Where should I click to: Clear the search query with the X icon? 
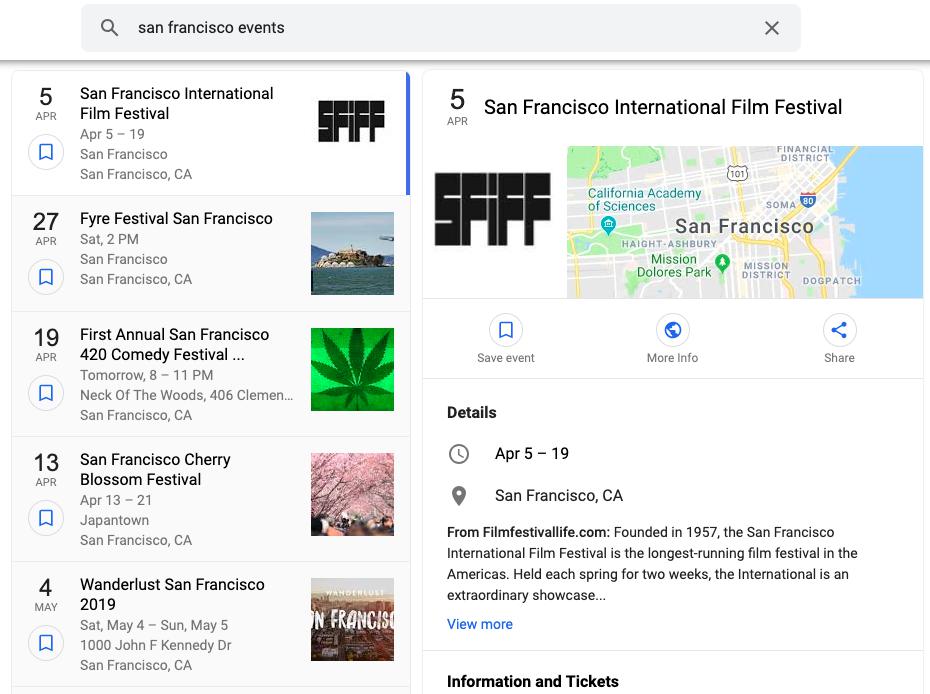click(772, 28)
